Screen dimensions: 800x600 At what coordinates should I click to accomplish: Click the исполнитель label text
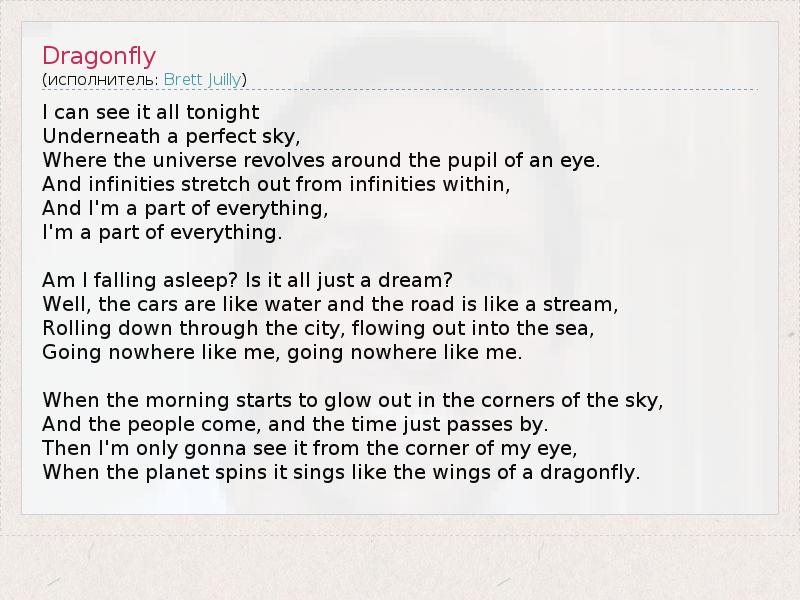tap(102, 79)
